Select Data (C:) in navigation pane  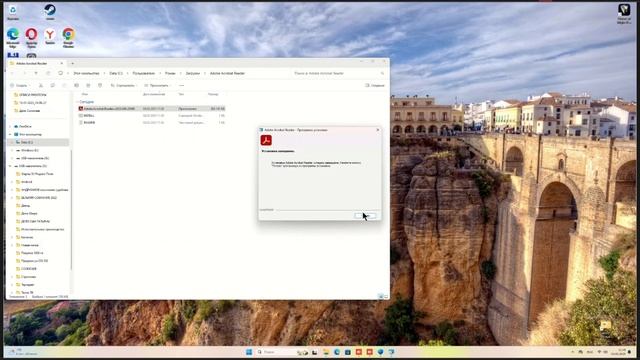pos(39,142)
